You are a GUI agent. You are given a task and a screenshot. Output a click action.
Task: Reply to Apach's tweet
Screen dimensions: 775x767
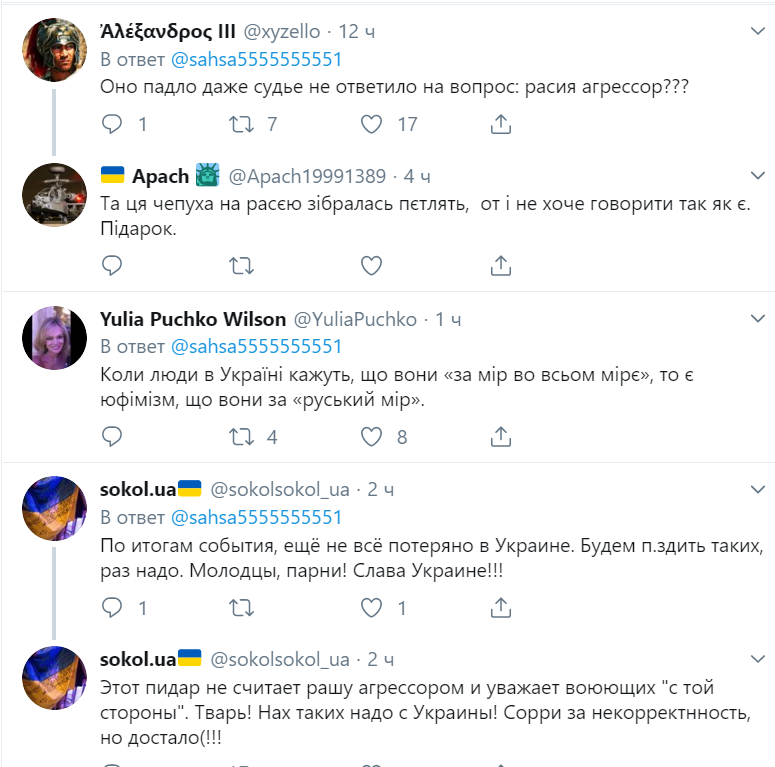113,265
